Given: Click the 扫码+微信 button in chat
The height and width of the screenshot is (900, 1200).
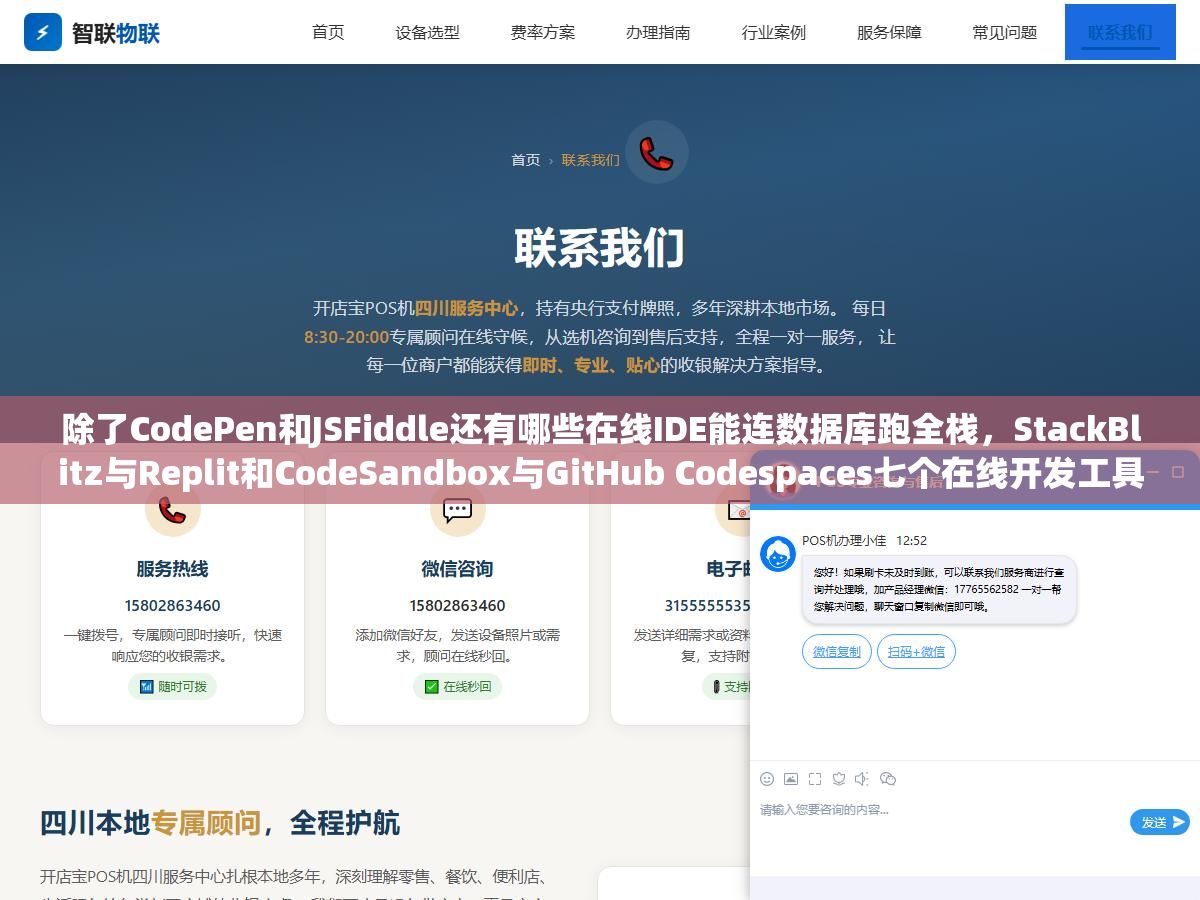Looking at the screenshot, I should 916,652.
